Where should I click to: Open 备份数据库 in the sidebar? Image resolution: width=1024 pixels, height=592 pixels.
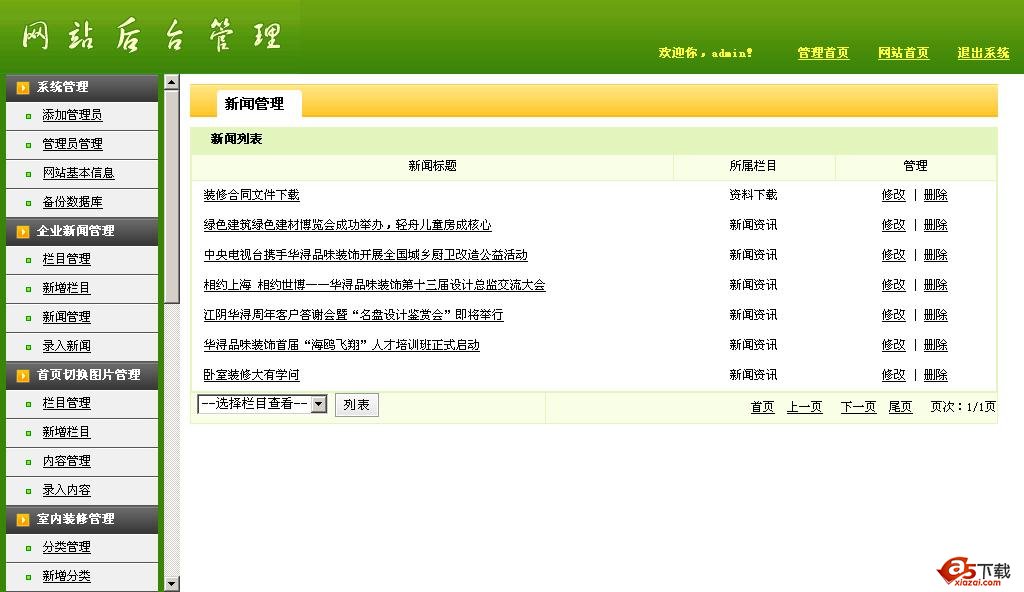pyautogui.click(x=72, y=202)
